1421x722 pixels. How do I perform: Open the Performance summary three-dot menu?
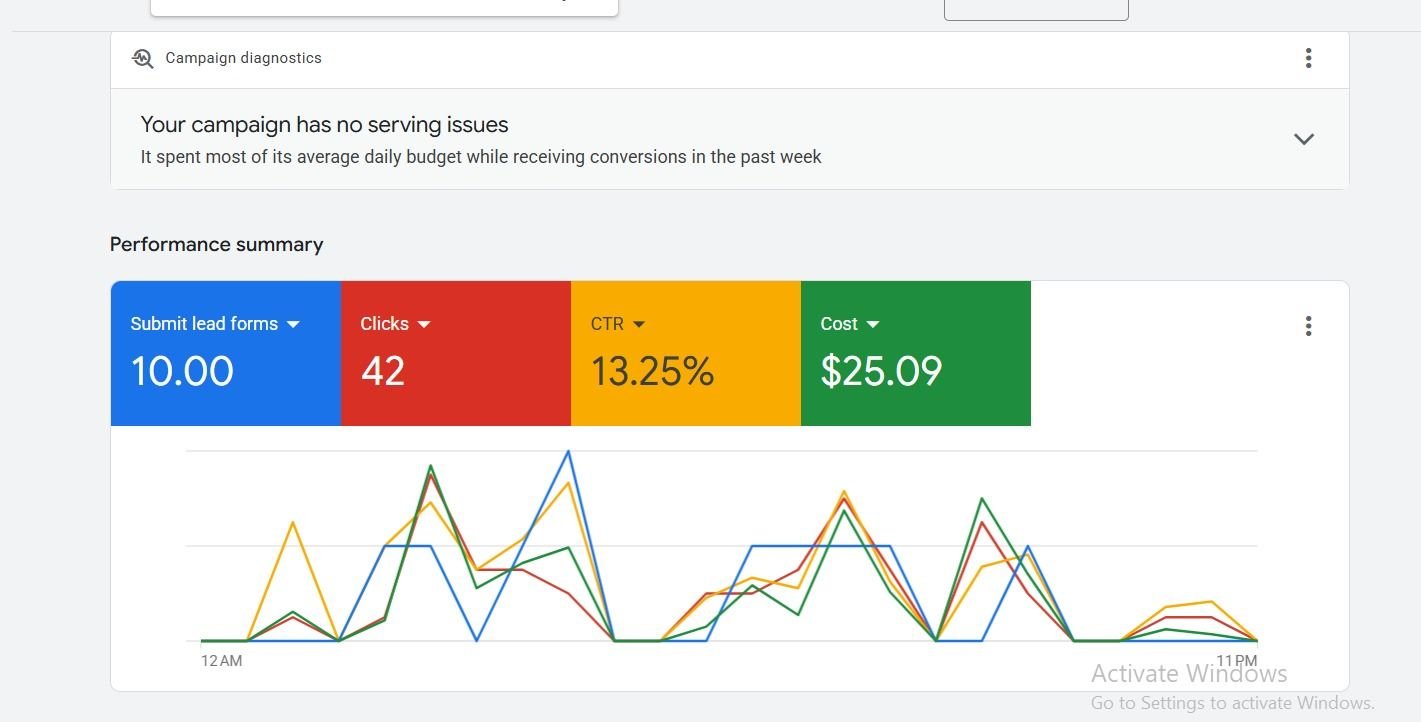tap(1308, 326)
